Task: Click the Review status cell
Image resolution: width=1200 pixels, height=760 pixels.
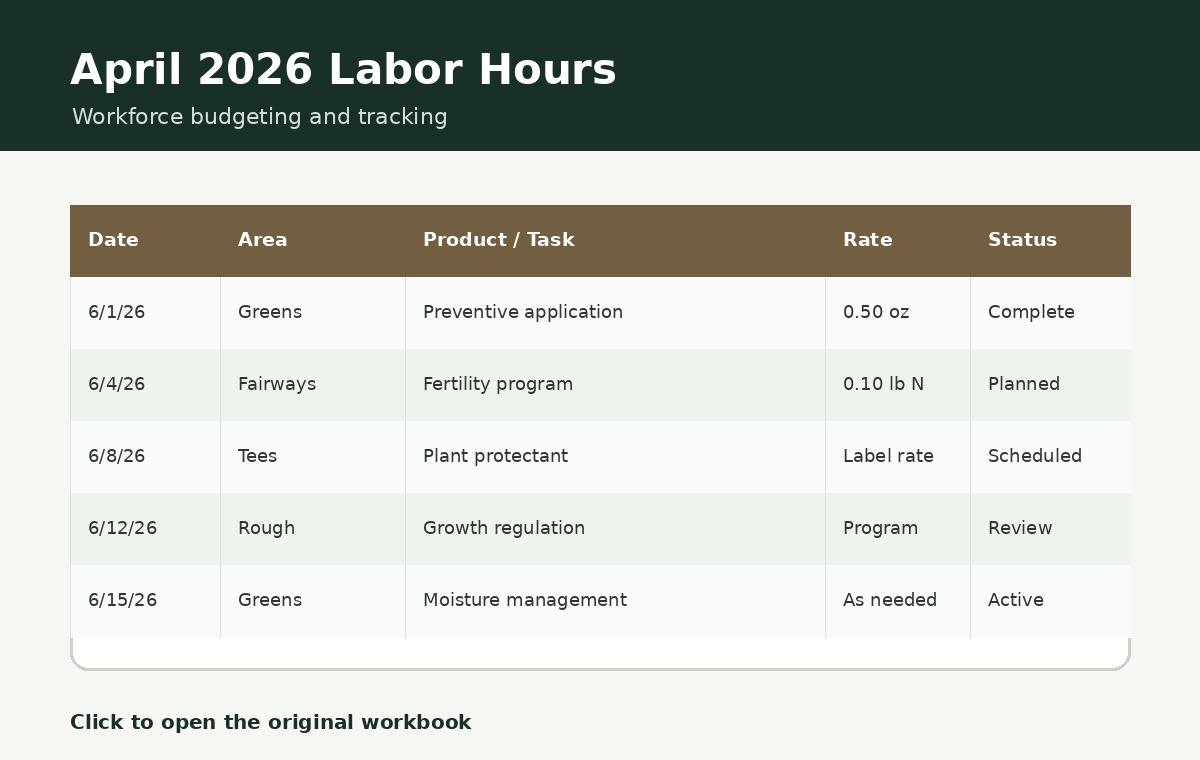Action: point(1050,528)
